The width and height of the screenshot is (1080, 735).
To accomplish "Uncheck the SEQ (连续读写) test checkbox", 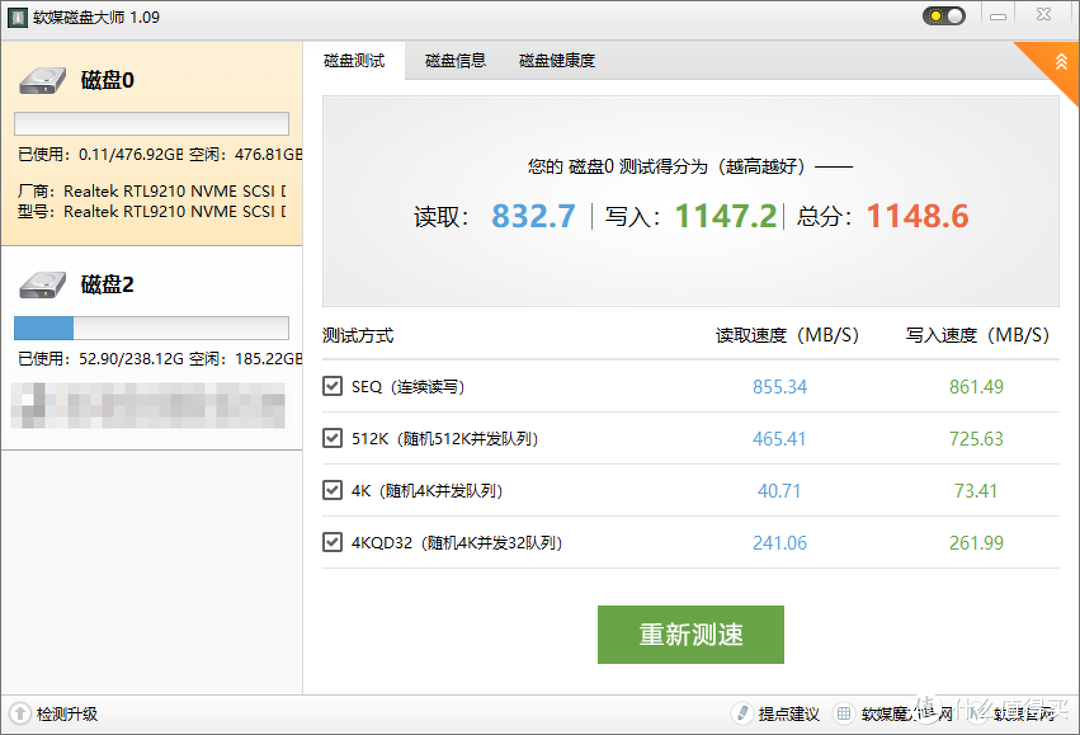I will point(333,386).
